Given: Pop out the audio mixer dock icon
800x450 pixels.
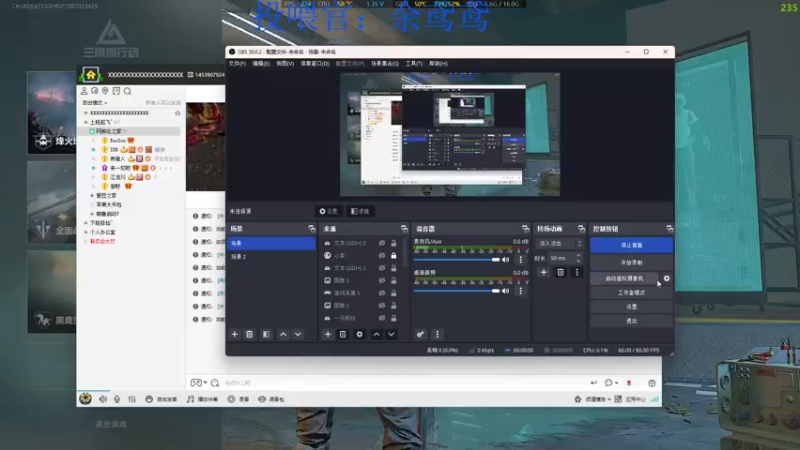Looking at the screenshot, I should pyautogui.click(x=525, y=229).
